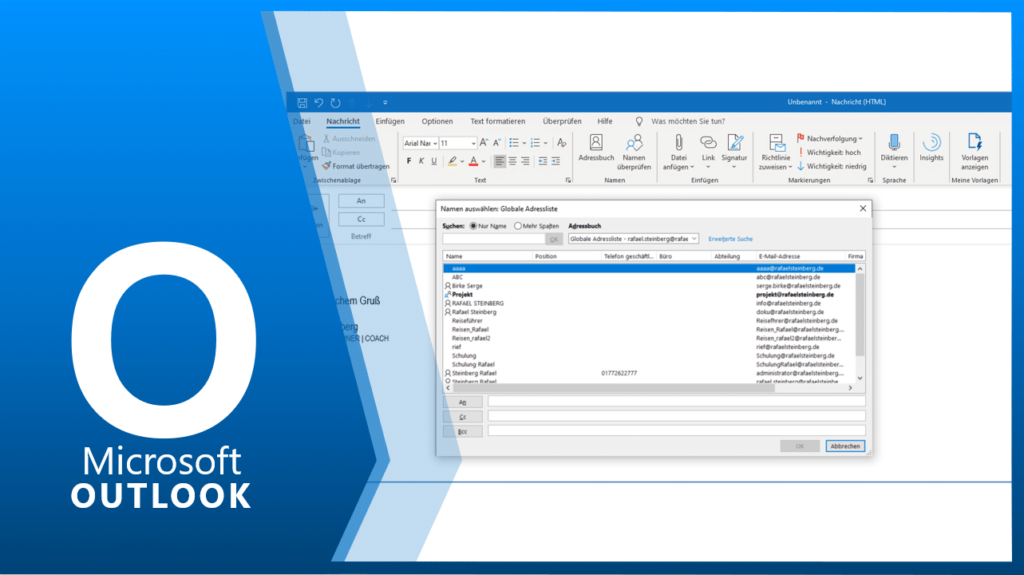Click Ausschneiden in the Zwischenablage group
Screen dimensions: 1024x575
point(349,139)
